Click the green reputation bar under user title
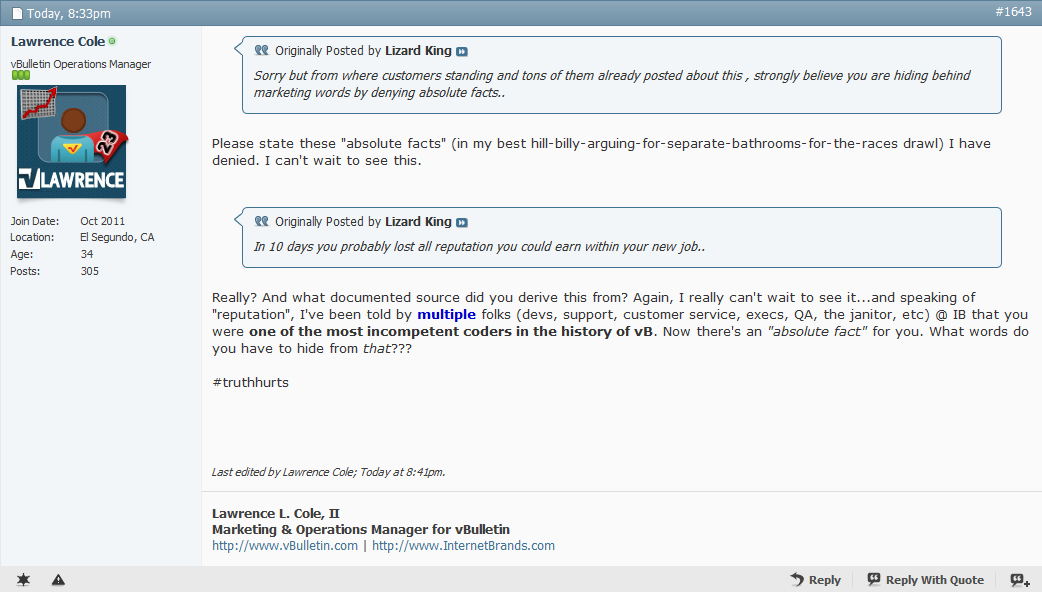Screen dimensions: 1042x592 (21, 75)
